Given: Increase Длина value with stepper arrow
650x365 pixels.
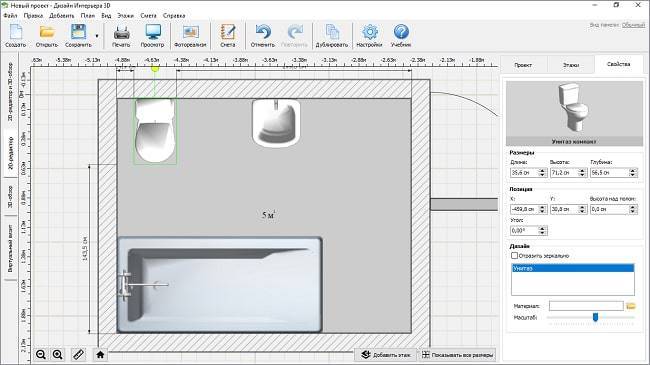Looking at the screenshot, I should pos(542,170).
